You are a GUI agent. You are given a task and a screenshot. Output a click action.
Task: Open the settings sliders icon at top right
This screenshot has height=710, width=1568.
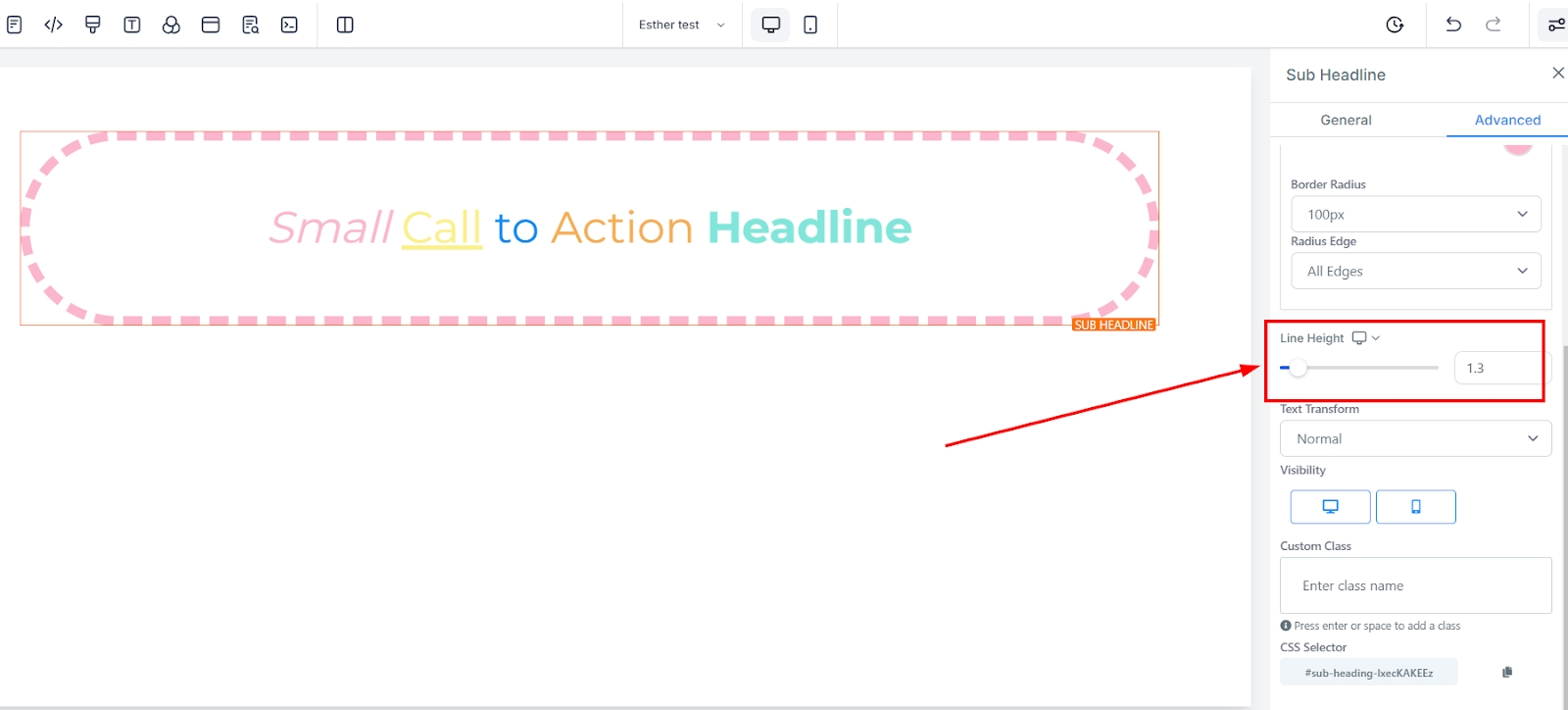pyautogui.click(x=1555, y=25)
